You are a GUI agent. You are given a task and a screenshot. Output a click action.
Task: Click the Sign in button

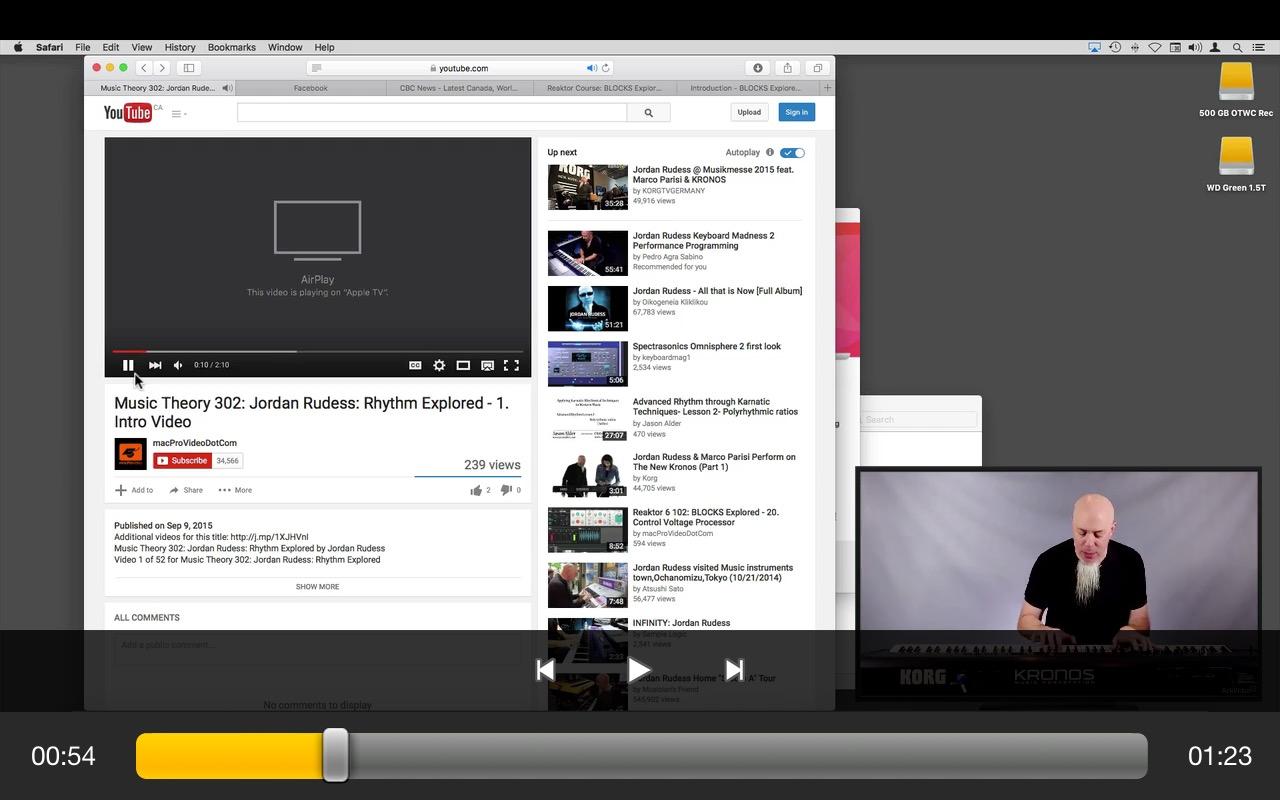(797, 112)
